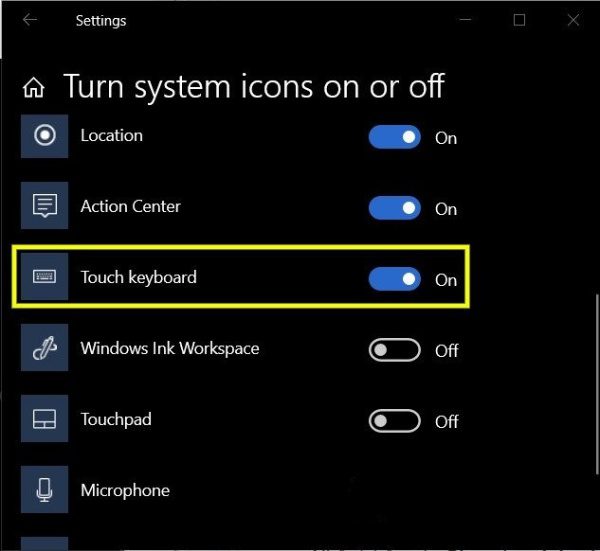Click the Touch keyboard icon
Image resolution: width=600 pixels, height=551 pixels.
pyautogui.click(x=44, y=276)
